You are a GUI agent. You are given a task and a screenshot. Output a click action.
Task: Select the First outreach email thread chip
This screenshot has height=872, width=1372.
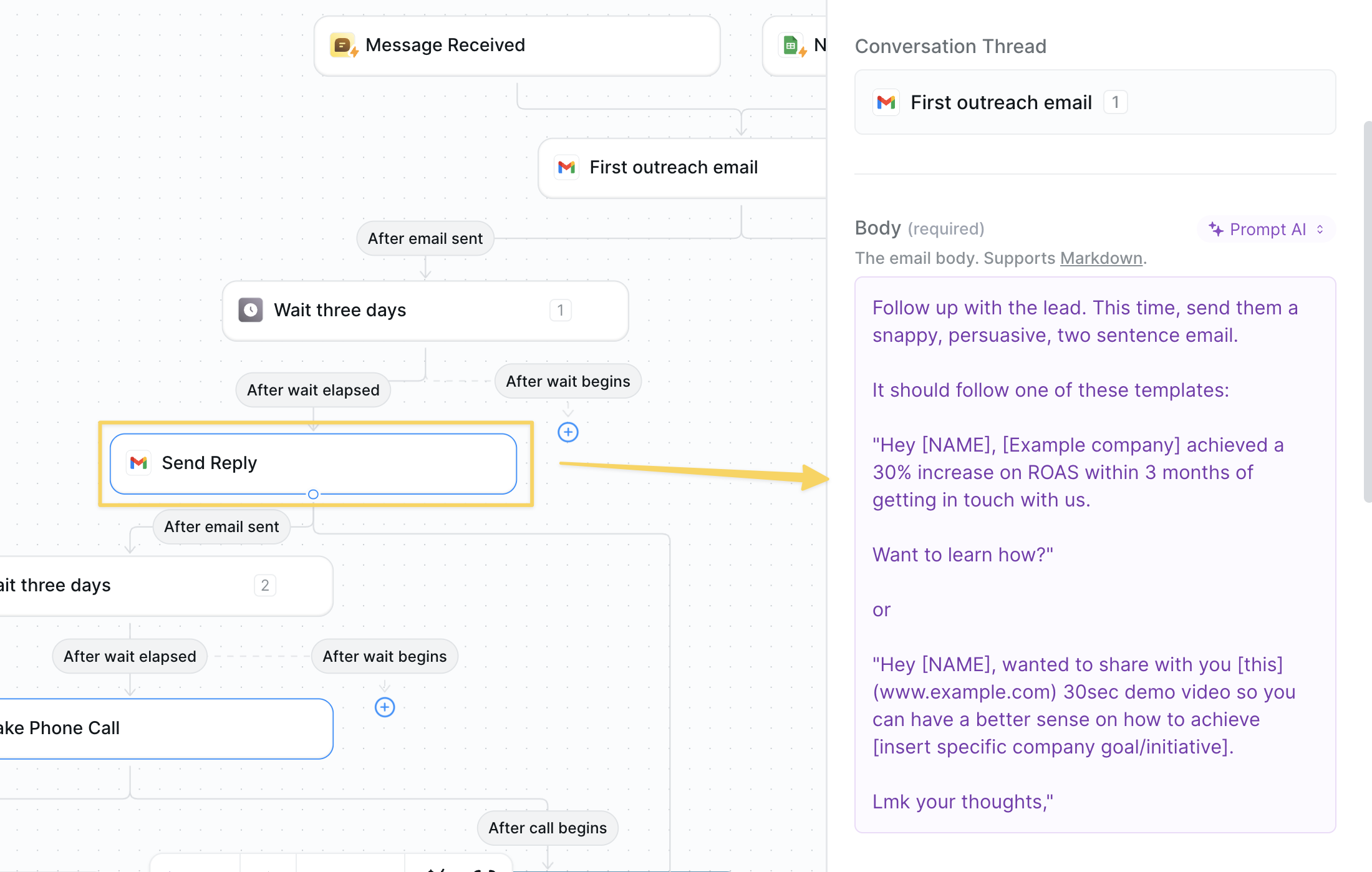pyautogui.click(x=1001, y=102)
